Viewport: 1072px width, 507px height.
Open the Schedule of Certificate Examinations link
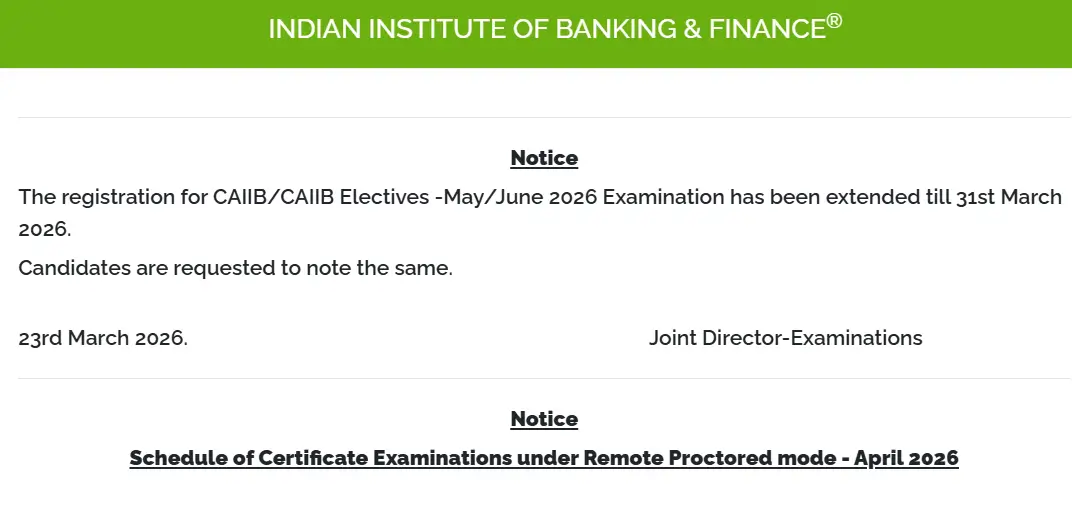(x=544, y=458)
